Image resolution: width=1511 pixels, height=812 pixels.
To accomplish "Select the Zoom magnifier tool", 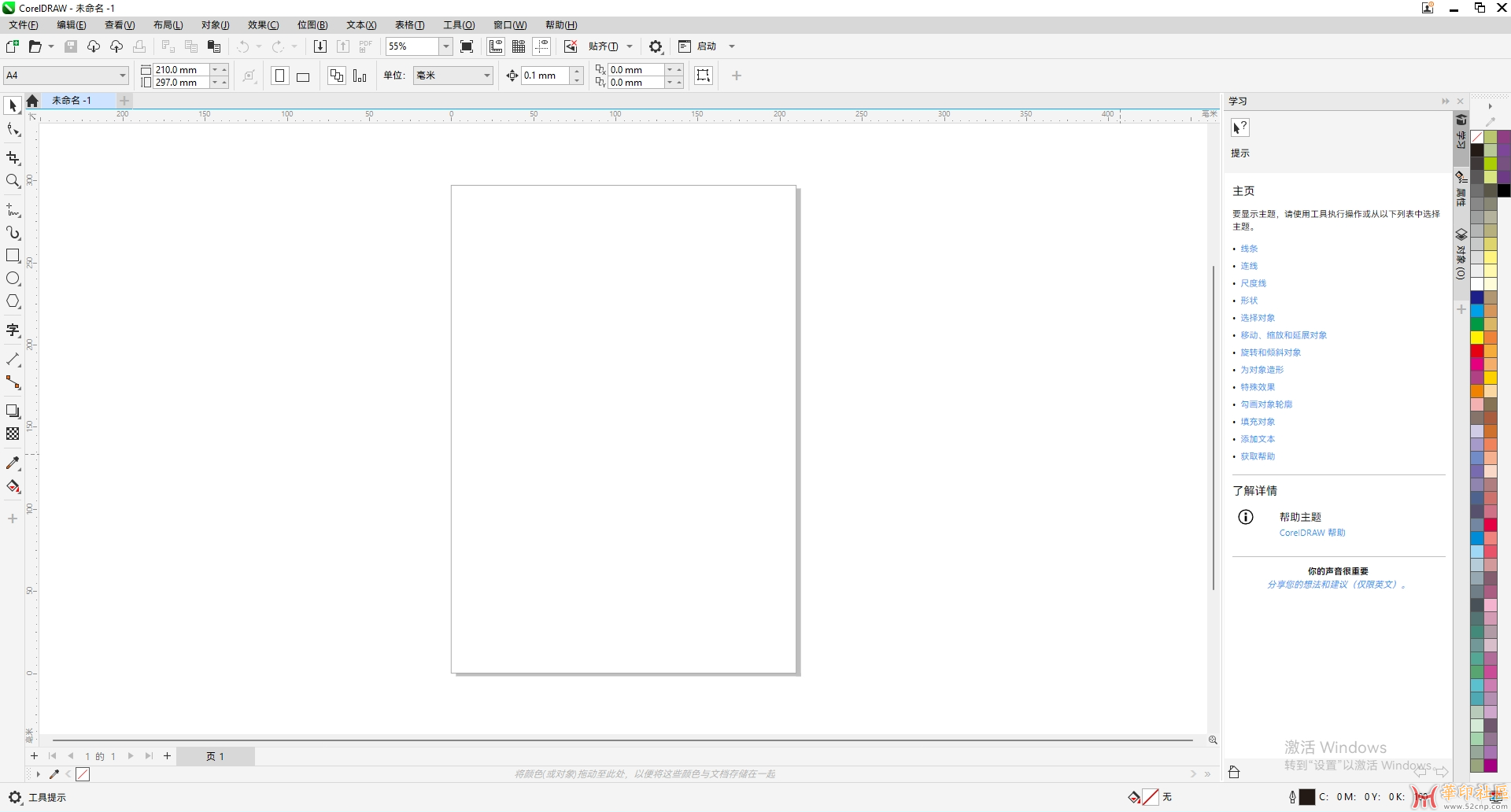I will (x=13, y=181).
